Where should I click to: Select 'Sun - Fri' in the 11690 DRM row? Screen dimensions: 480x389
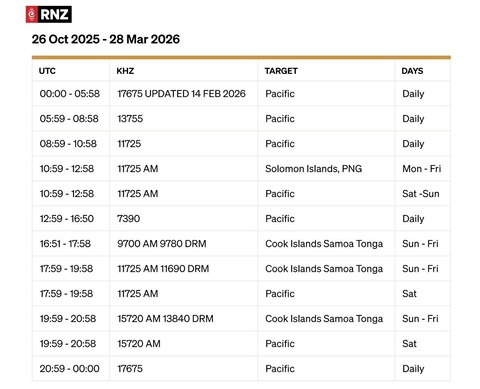click(420, 269)
